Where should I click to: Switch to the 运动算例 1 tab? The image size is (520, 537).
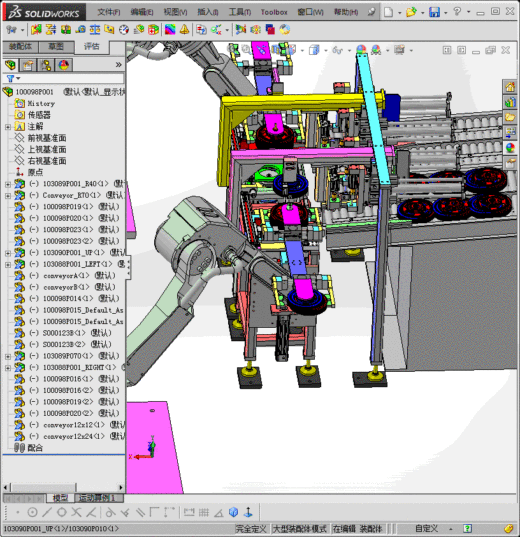coord(96,498)
